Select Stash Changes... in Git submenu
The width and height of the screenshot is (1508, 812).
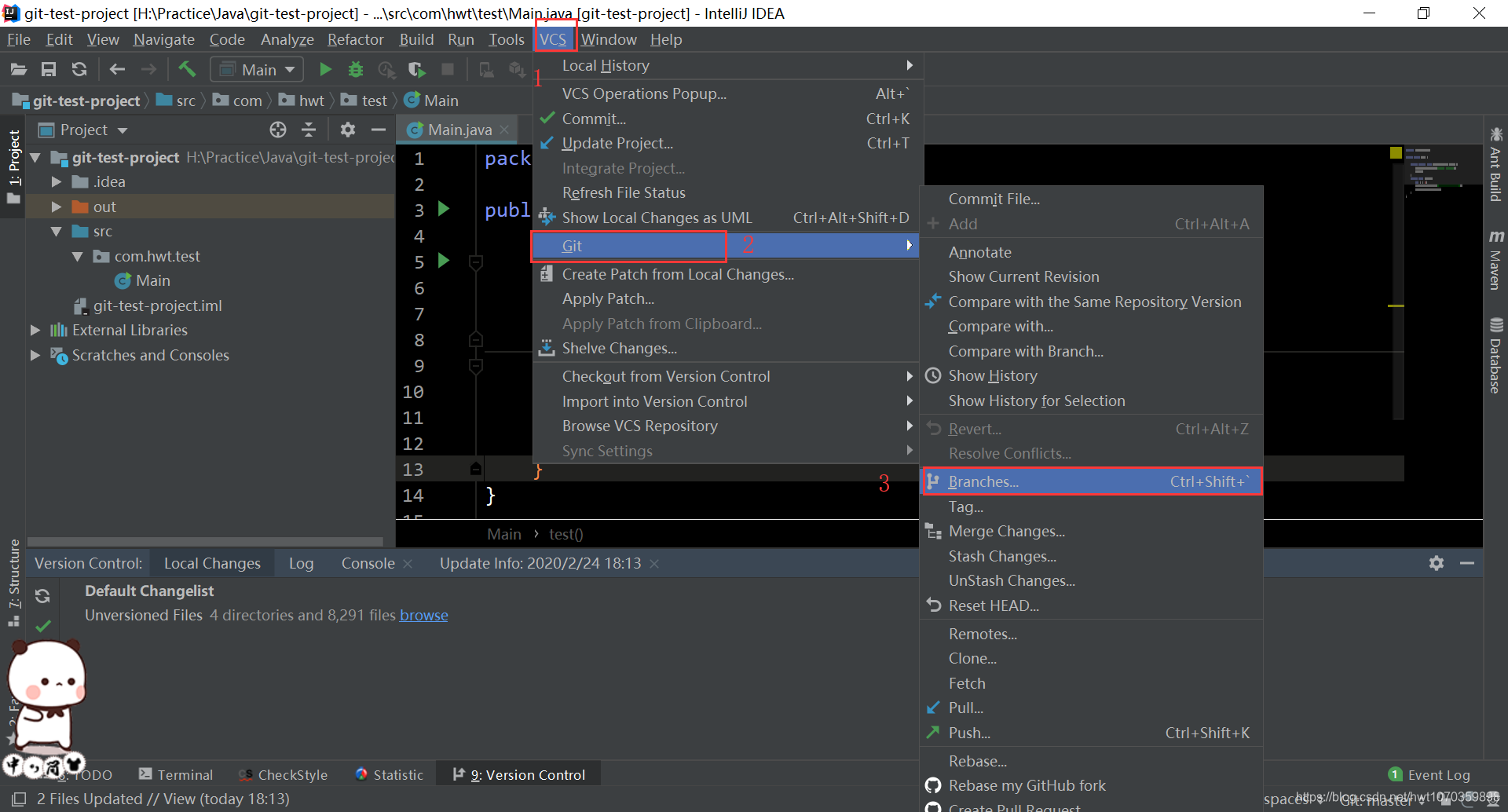click(x=1092, y=556)
